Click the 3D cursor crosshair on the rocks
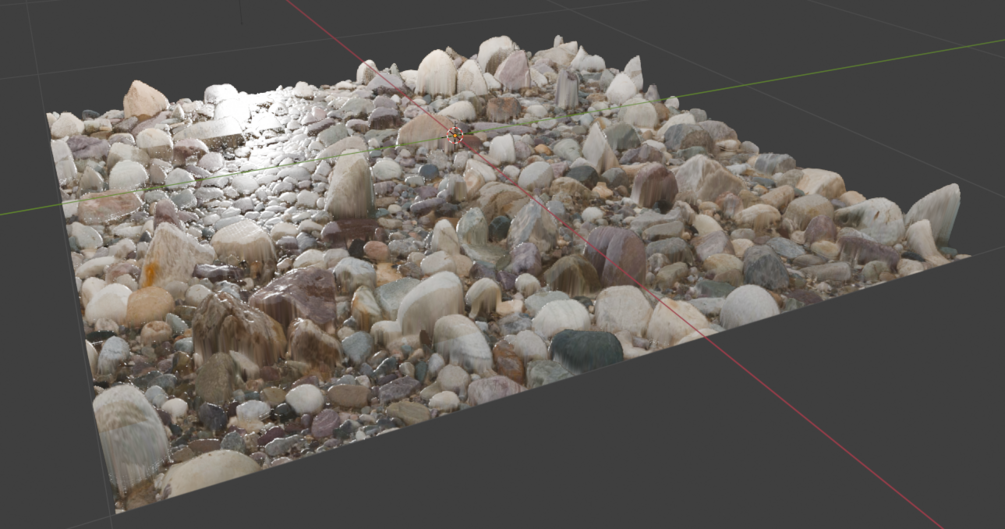Image resolution: width=1005 pixels, height=529 pixels. click(455, 135)
